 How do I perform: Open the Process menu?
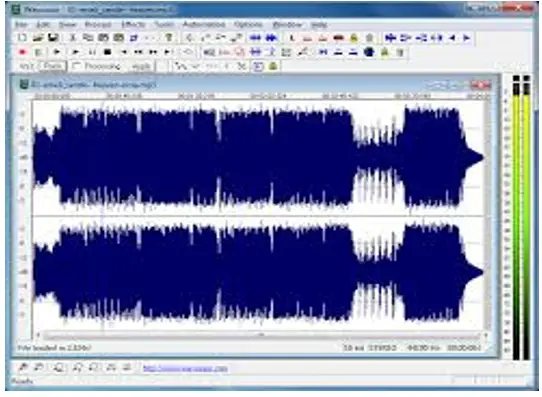pos(98,25)
